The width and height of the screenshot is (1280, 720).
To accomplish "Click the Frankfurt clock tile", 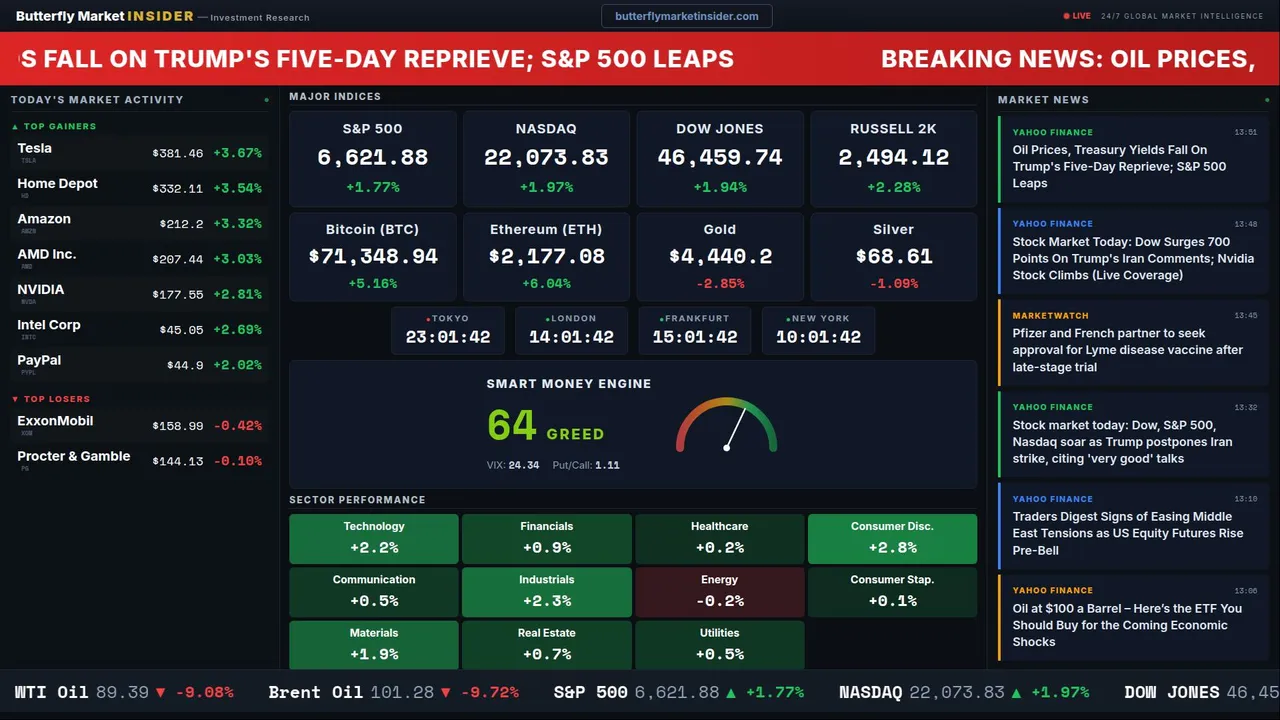I will [695, 330].
